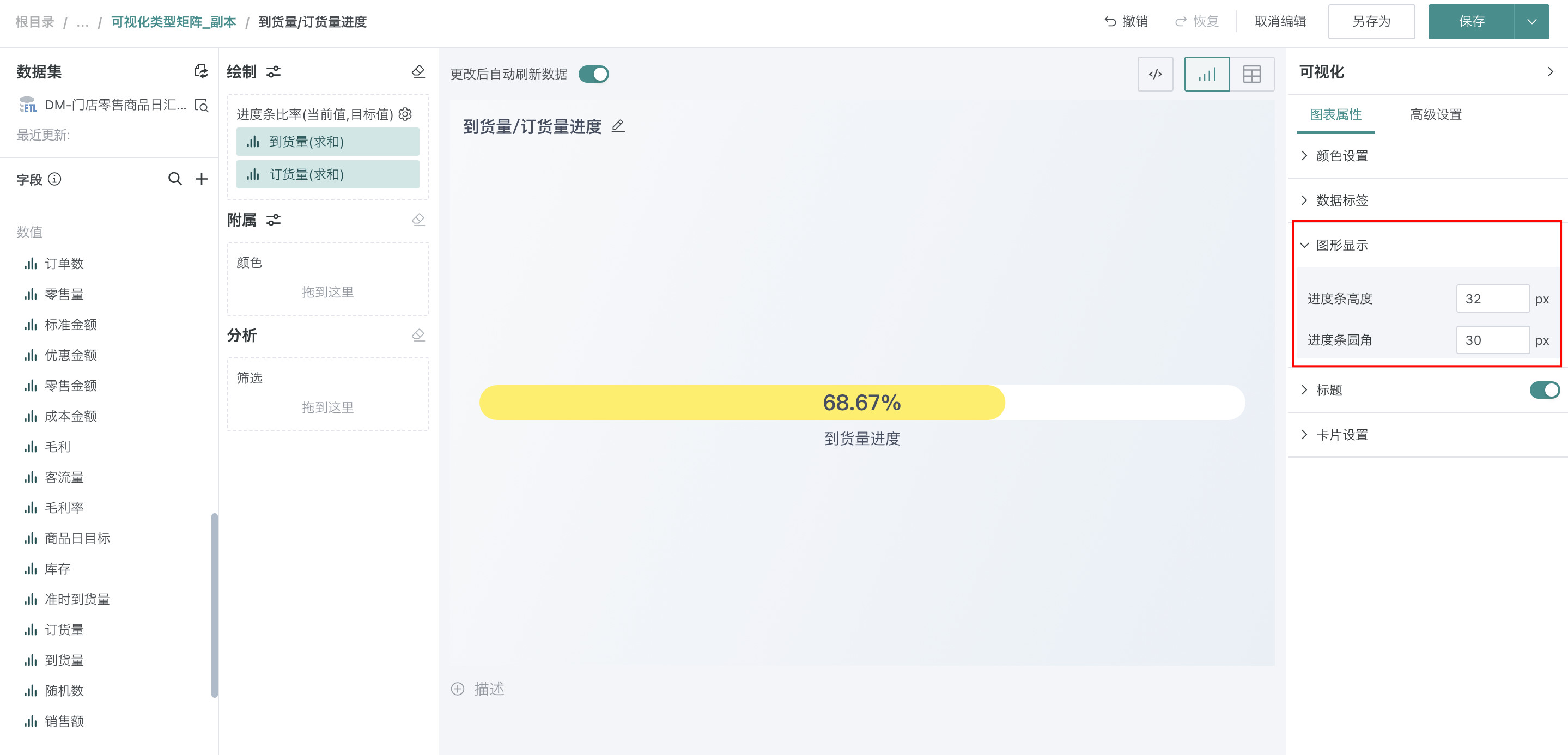Viewport: 1568px width, 755px height.
Task: Switch to code view icon
Action: [x=1154, y=74]
